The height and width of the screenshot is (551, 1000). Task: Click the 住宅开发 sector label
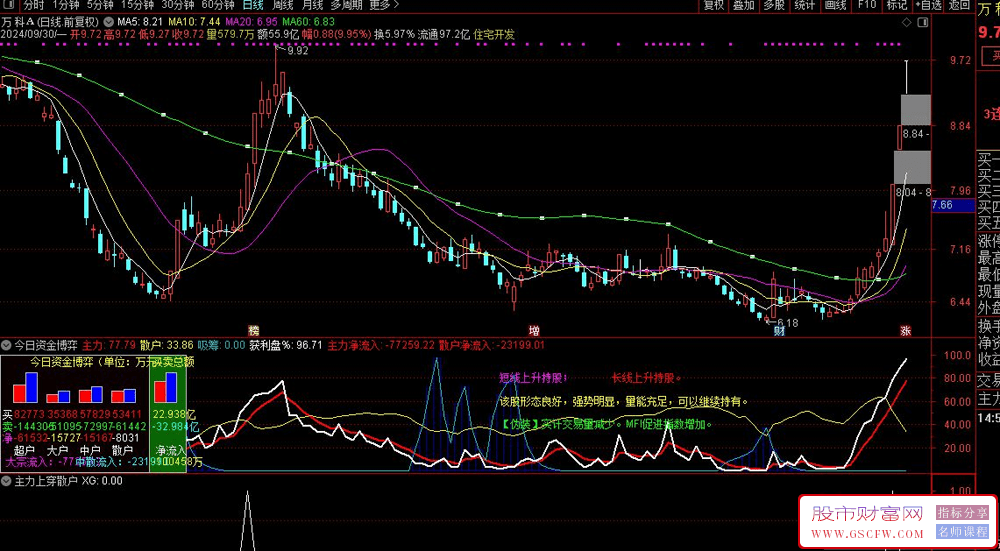tap(494, 34)
